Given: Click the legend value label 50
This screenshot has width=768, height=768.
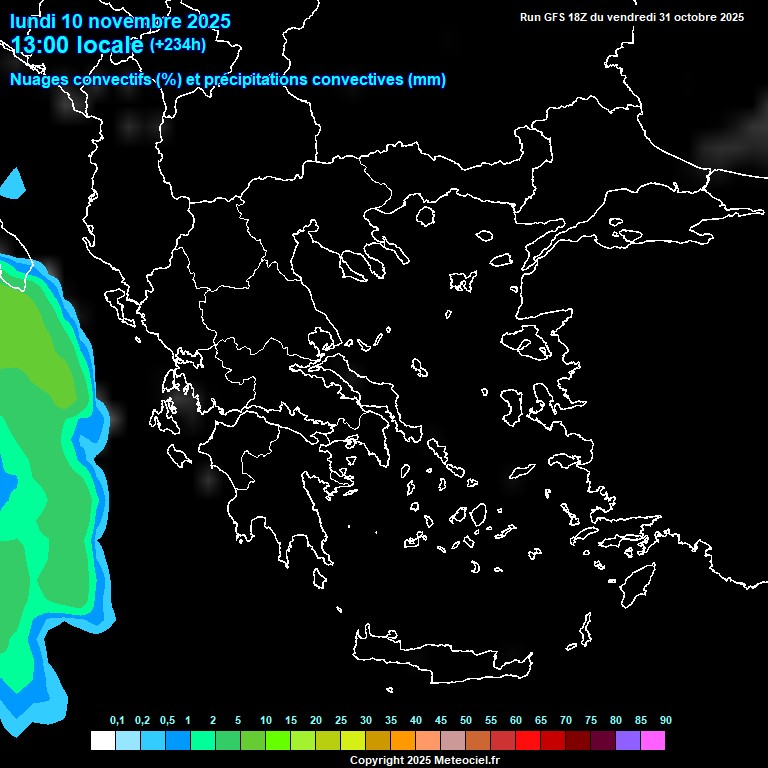Looking at the screenshot, I should click(466, 721).
